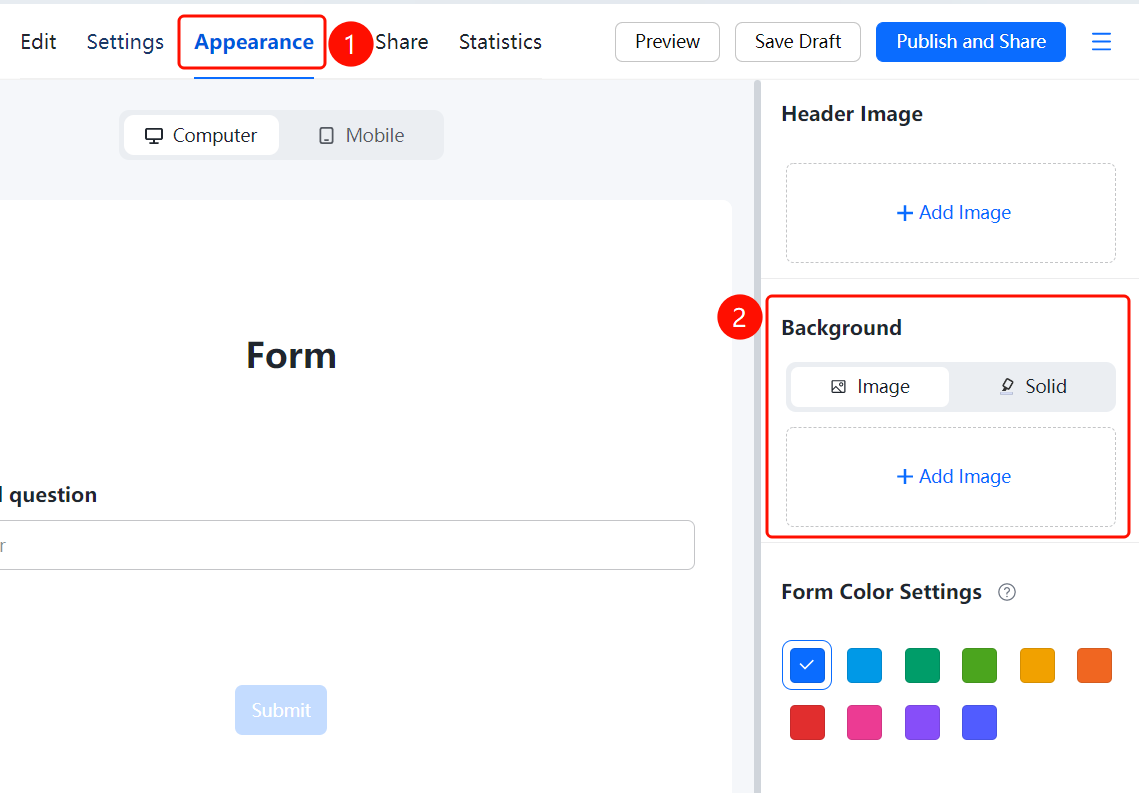Add a header image
This screenshot has width=1139, height=793.
tap(951, 213)
